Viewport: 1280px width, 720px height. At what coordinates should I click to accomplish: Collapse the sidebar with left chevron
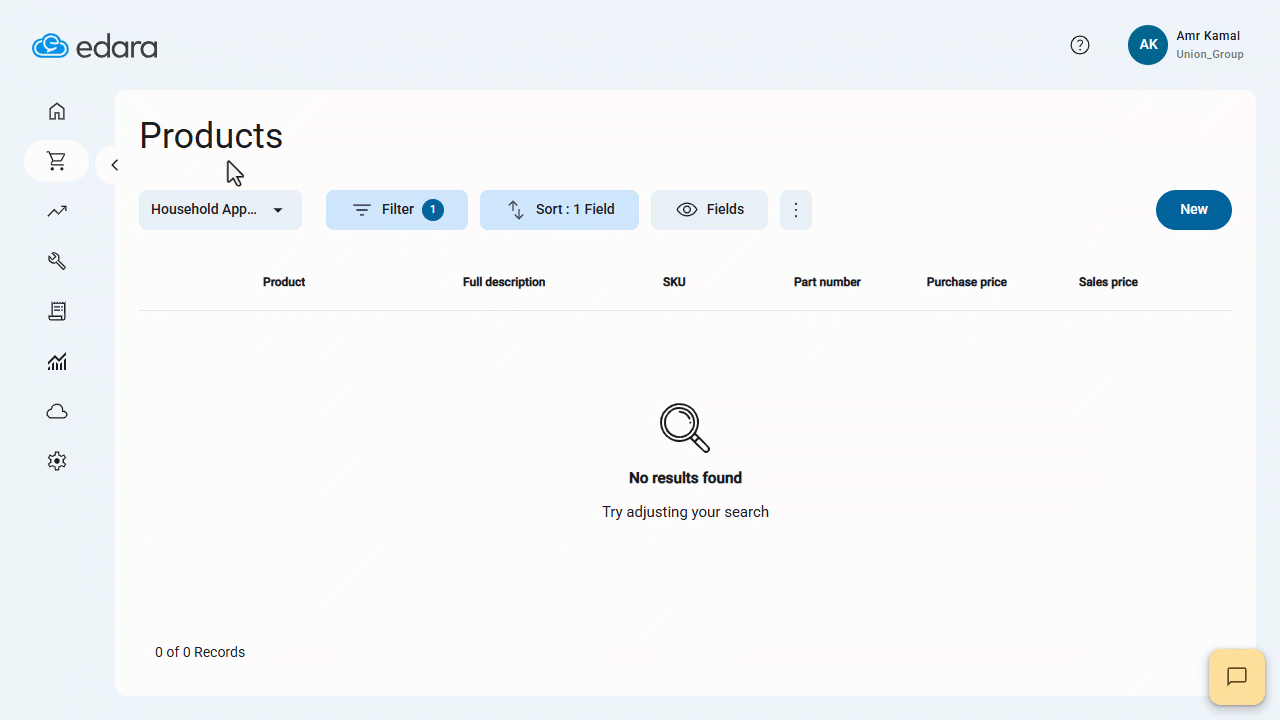point(114,165)
